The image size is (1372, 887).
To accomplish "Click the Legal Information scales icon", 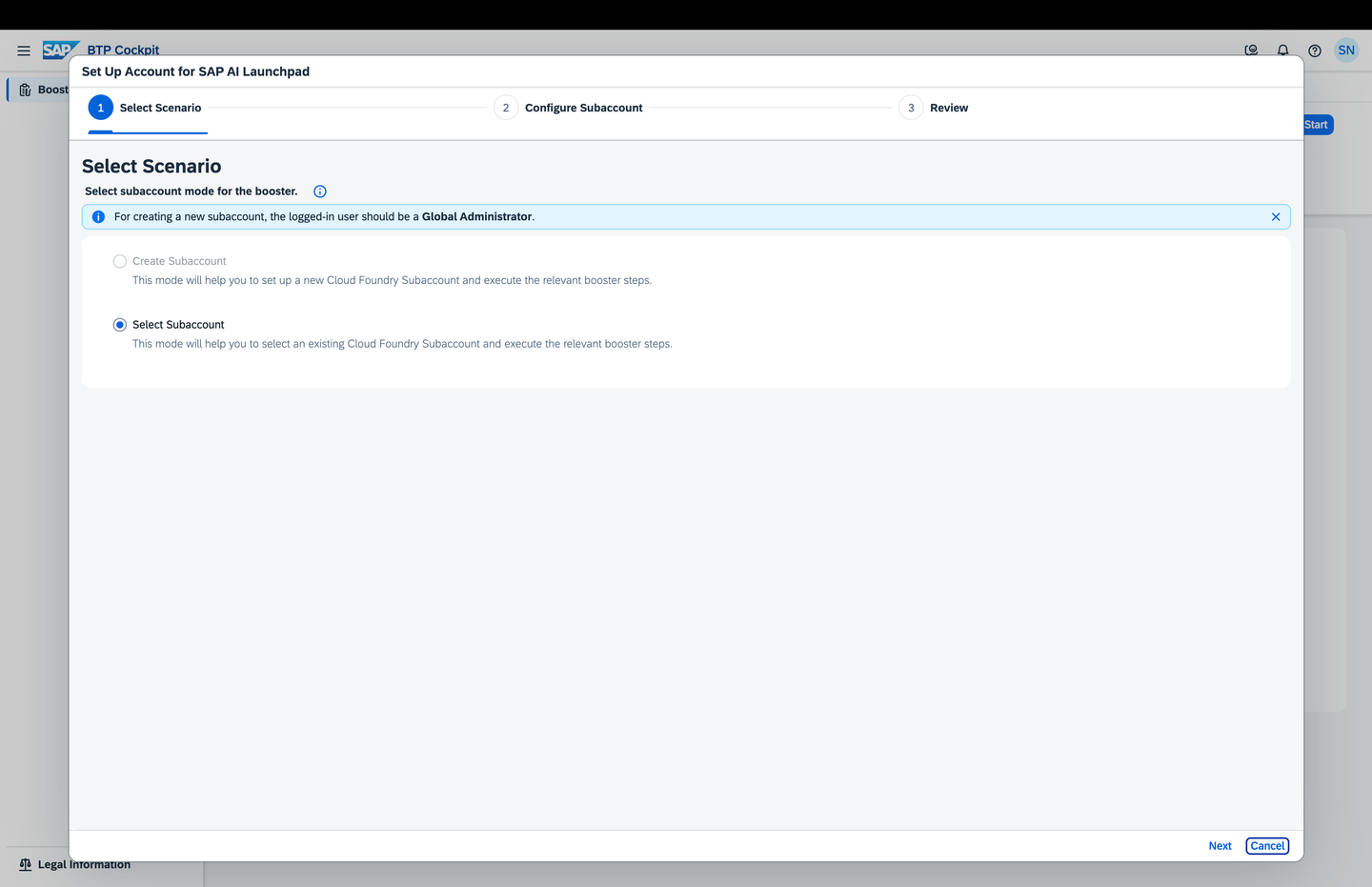I will coord(26,864).
